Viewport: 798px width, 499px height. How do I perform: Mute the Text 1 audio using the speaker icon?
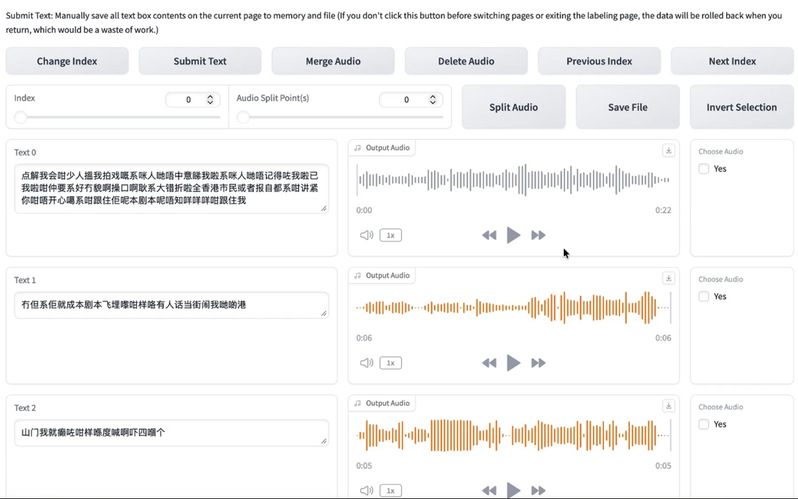point(366,363)
